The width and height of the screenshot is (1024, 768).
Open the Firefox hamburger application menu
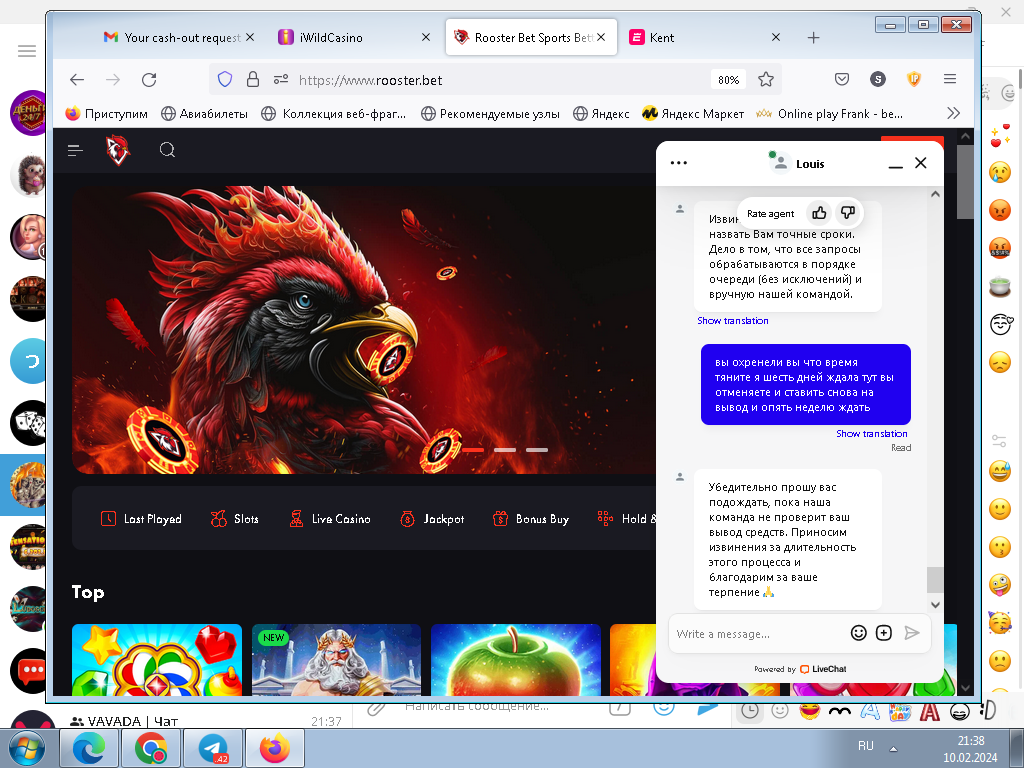(x=950, y=79)
